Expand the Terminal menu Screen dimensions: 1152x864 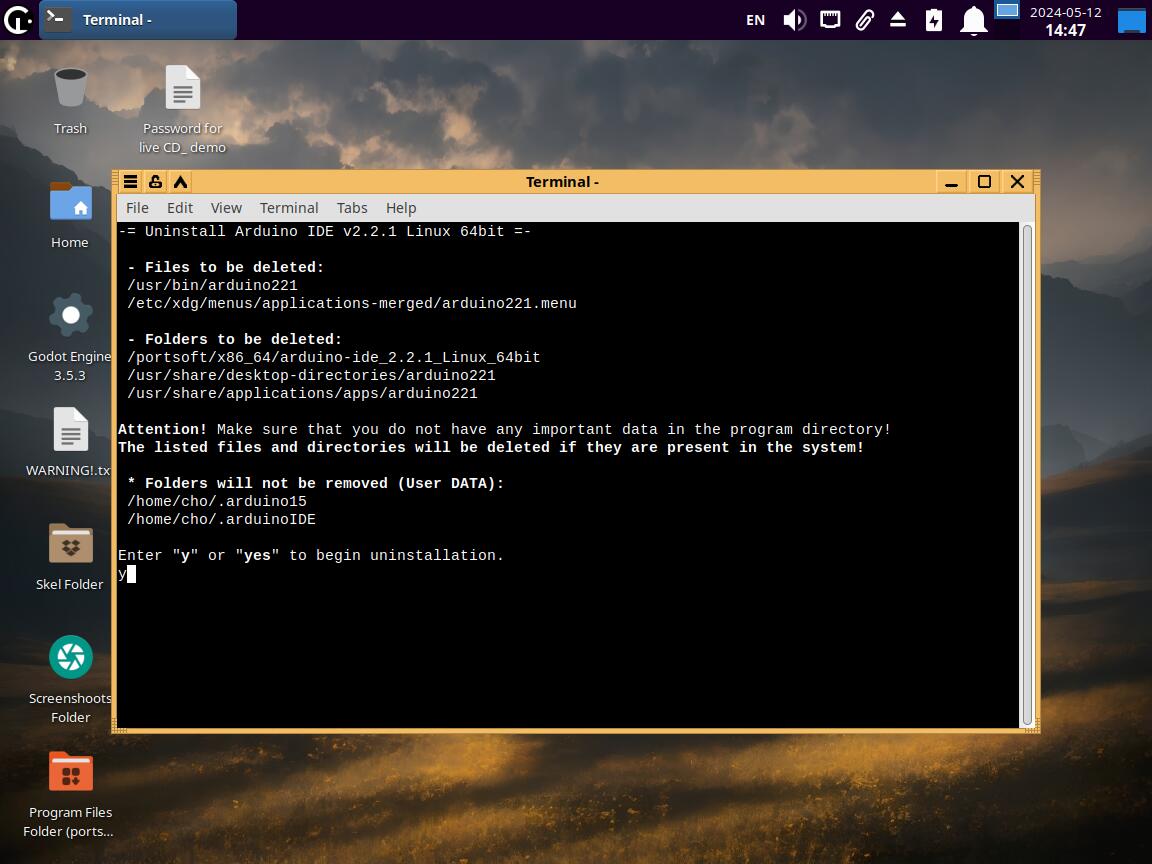pos(289,208)
